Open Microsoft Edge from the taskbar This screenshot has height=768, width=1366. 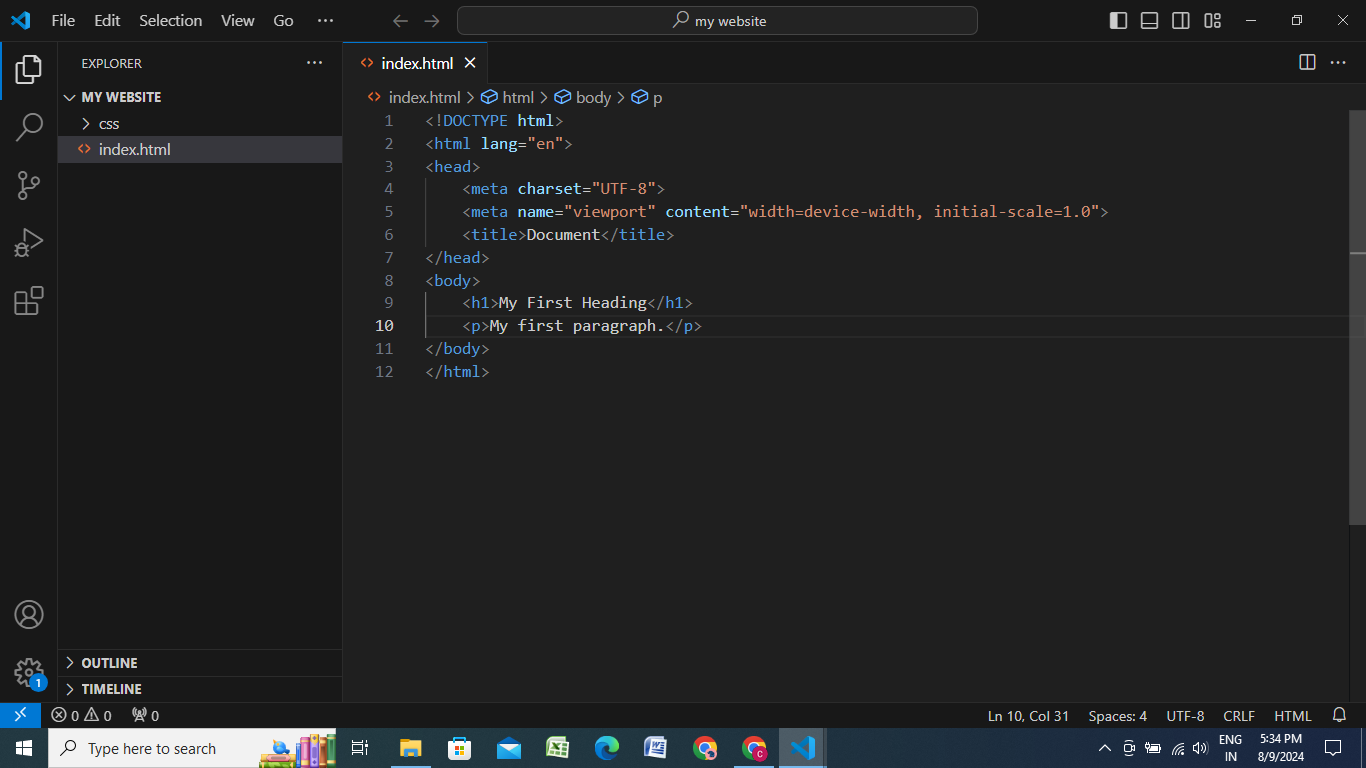pyautogui.click(x=607, y=748)
